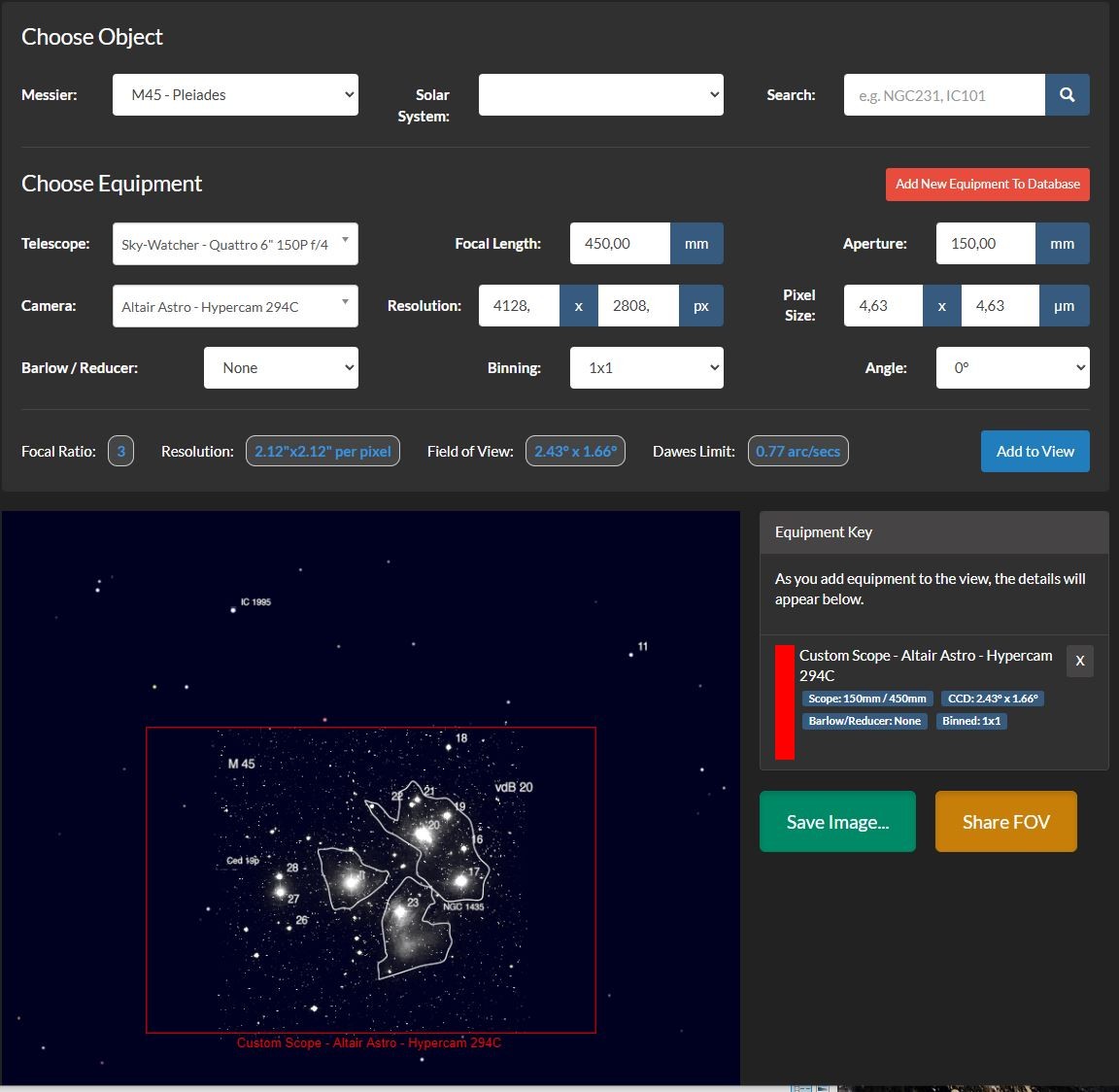Viewport: 1119px width, 1092px height.
Task: Click the Equipment Key panel header
Action: (934, 532)
